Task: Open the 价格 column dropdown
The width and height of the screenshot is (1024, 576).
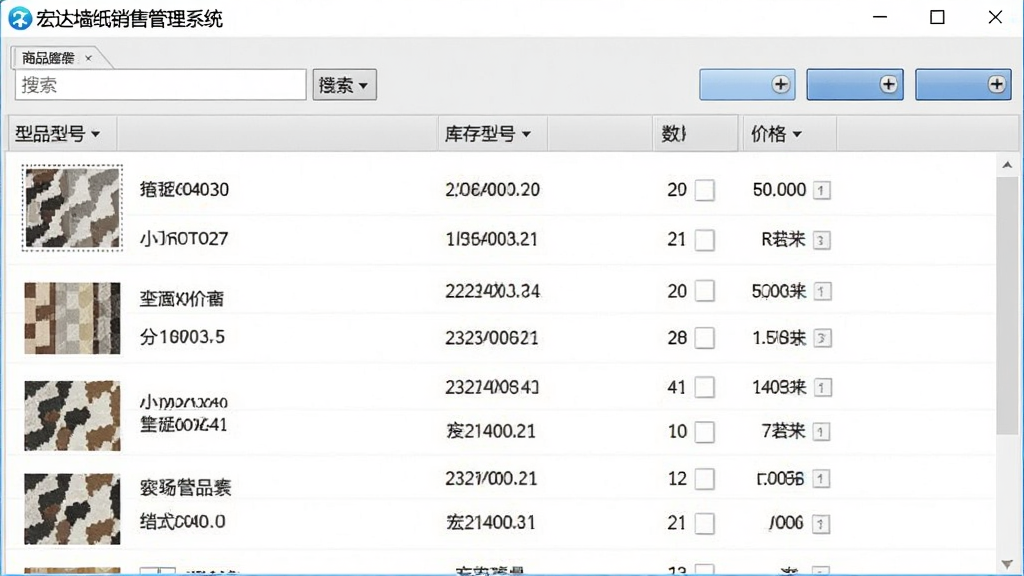Action: (797, 134)
